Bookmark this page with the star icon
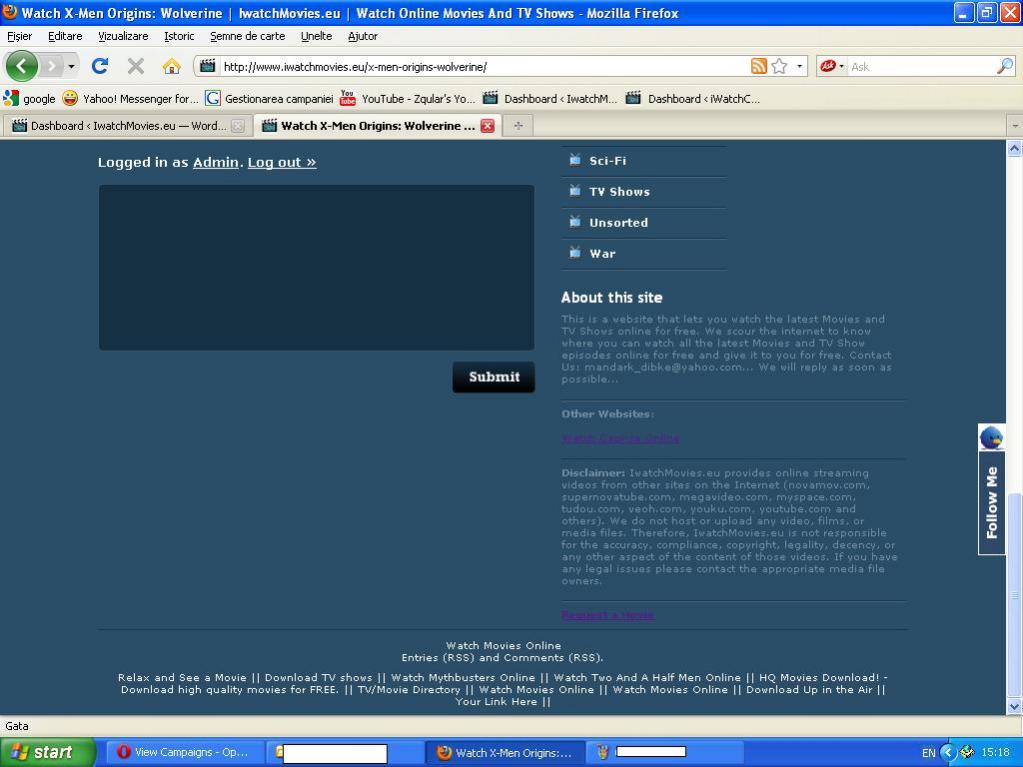Image resolution: width=1023 pixels, height=767 pixels. (779, 66)
